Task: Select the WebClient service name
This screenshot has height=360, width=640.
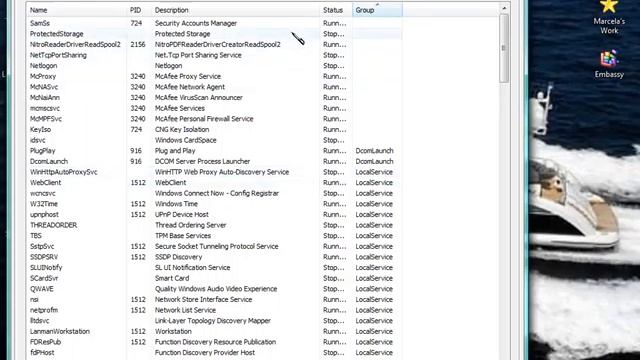Action: pyautogui.click(x=45, y=182)
